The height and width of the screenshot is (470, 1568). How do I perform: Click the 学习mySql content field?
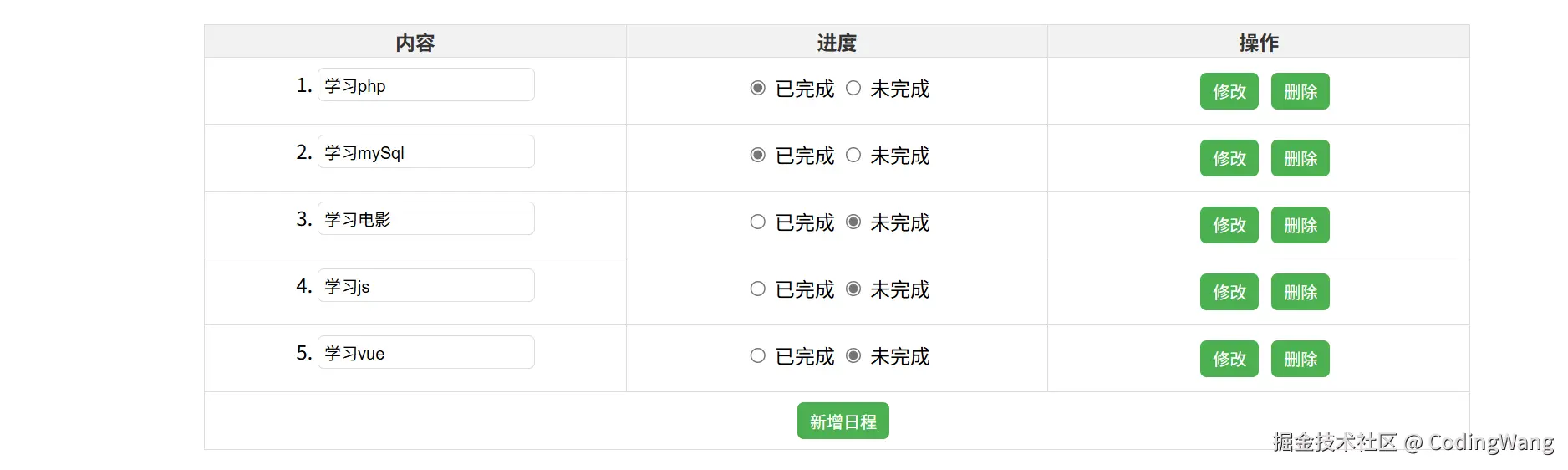point(425,152)
